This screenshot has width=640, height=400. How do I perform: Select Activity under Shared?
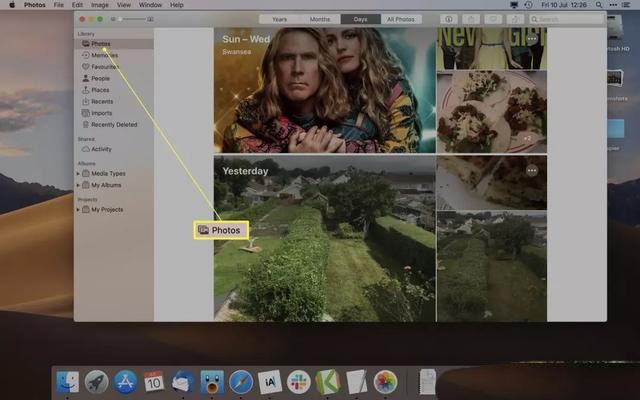[102, 150]
